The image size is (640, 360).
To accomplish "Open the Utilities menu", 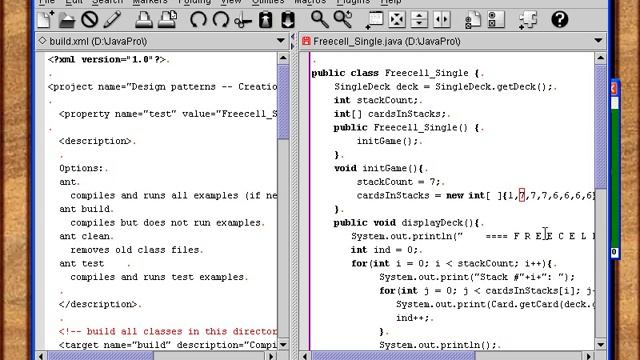I will [268, 2].
